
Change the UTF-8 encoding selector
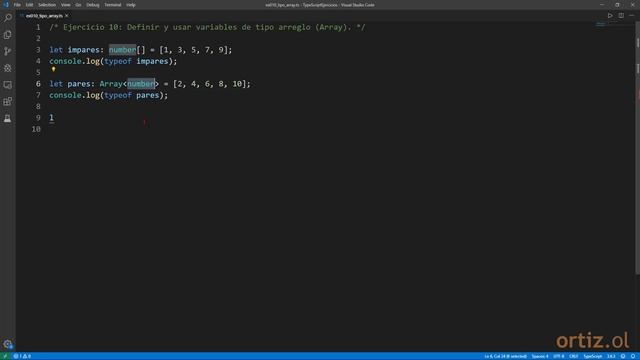point(559,356)
